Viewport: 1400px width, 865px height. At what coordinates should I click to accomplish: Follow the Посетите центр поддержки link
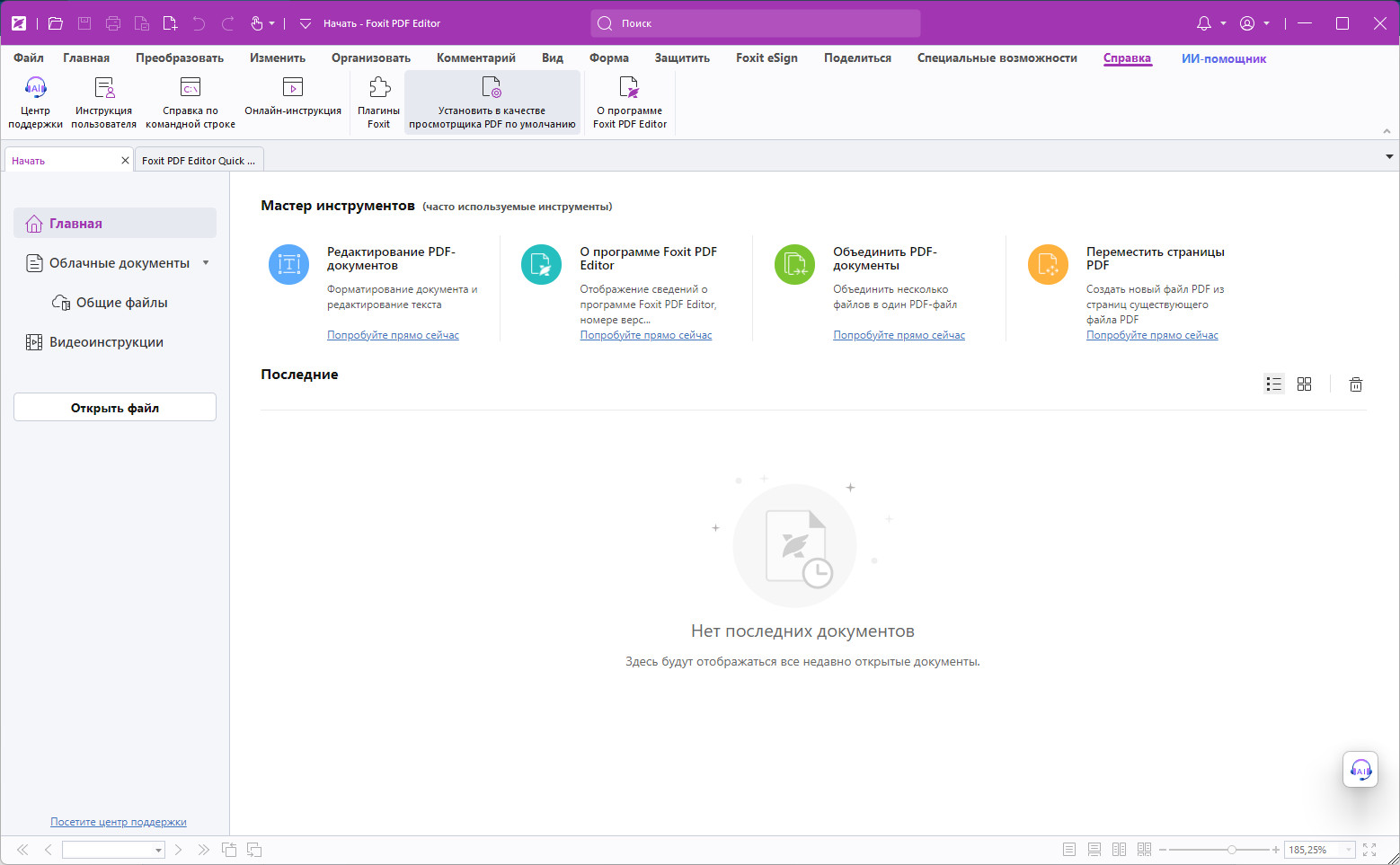119,822
